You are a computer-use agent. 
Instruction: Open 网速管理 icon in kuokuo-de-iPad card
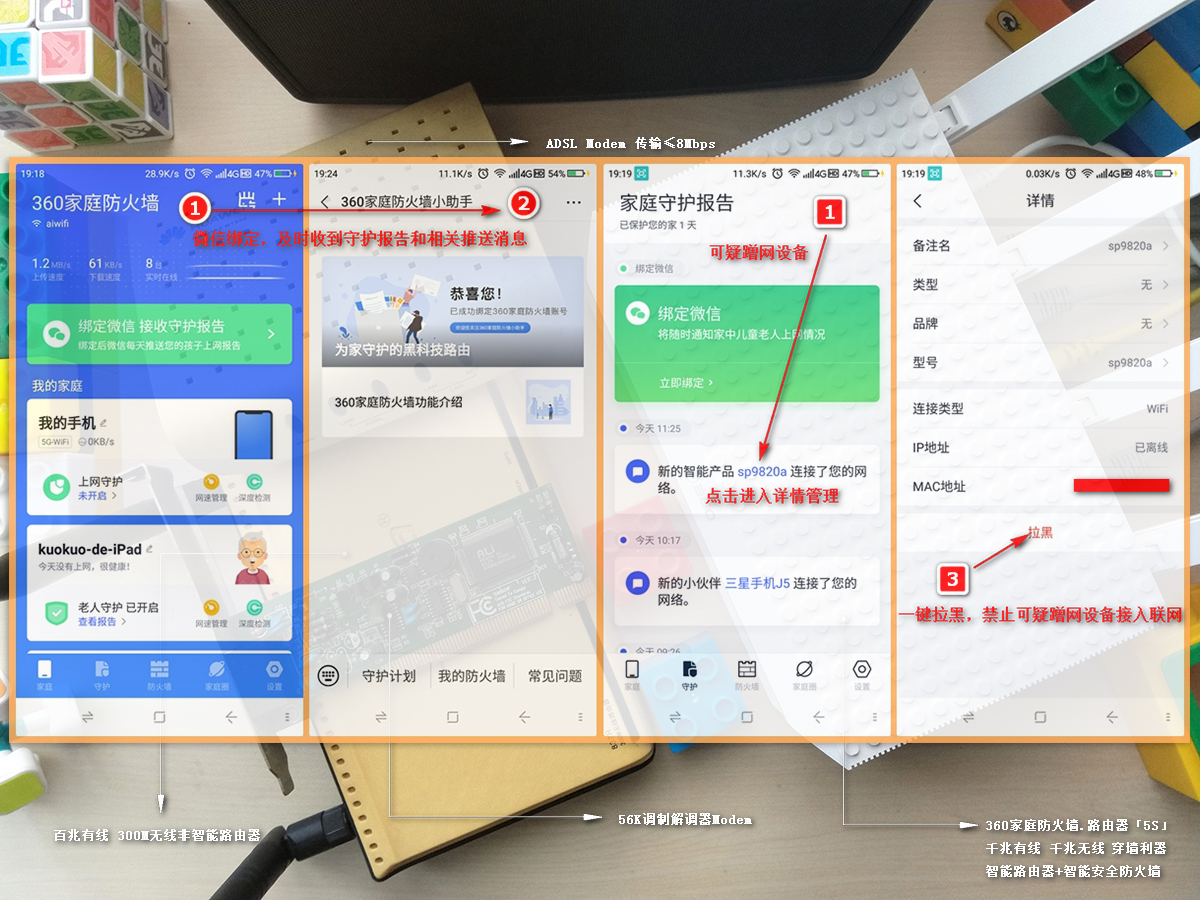[211, 613]
